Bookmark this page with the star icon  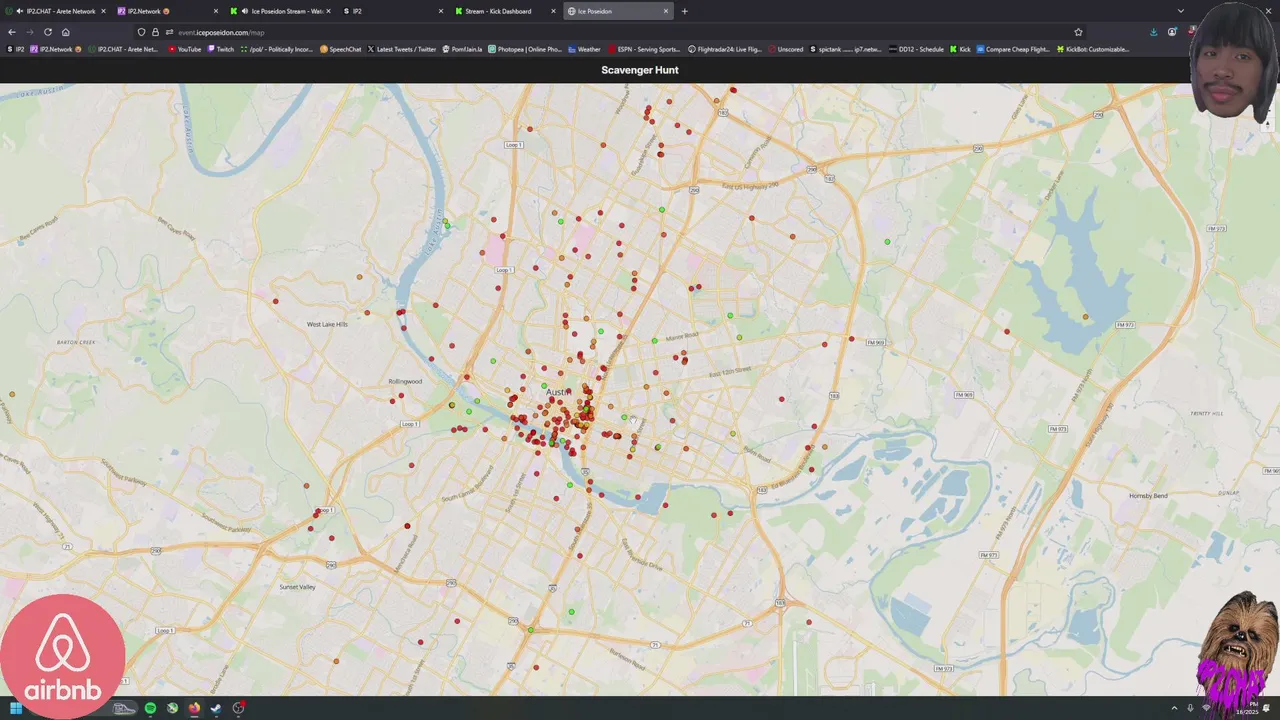(x=1078, y=32)
